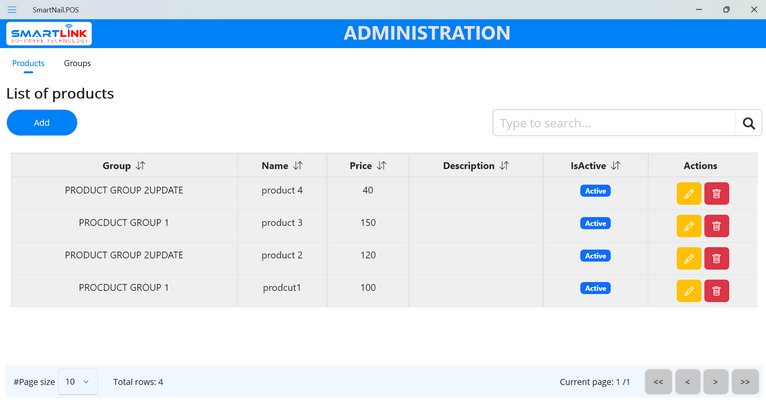This screenshot has height=403, width=766.
Task: Delete product 2 using trash icon
Action: point(716,259)
